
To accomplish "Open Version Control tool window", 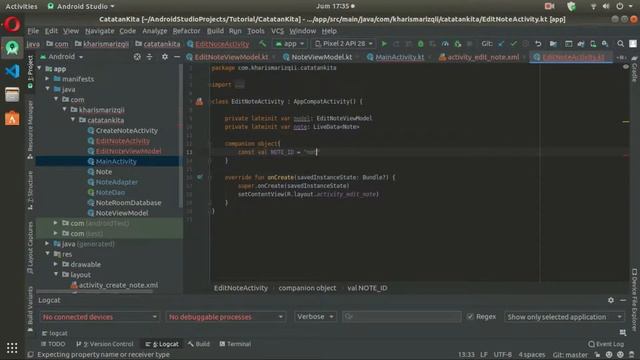I will (104, 344).
